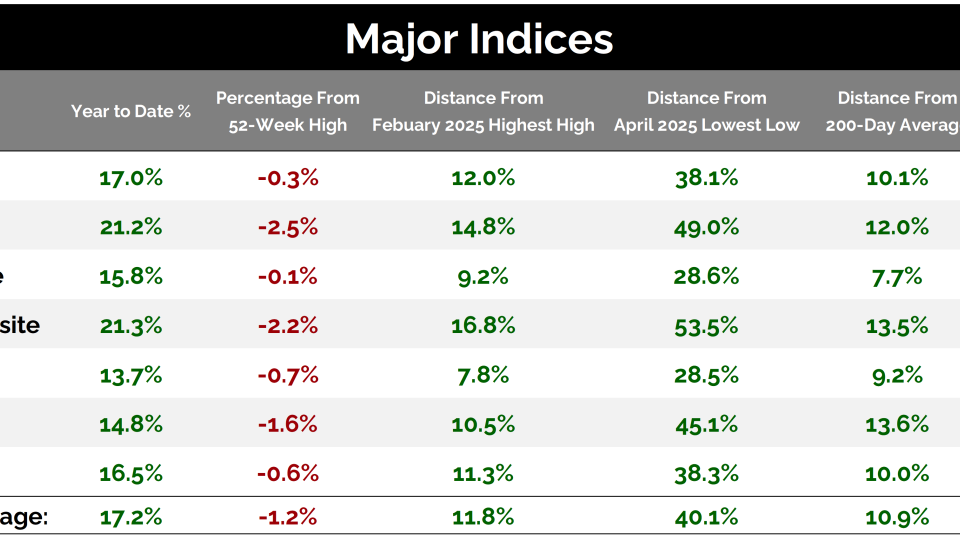Select the 17.2% average Year to Date value

131,517
